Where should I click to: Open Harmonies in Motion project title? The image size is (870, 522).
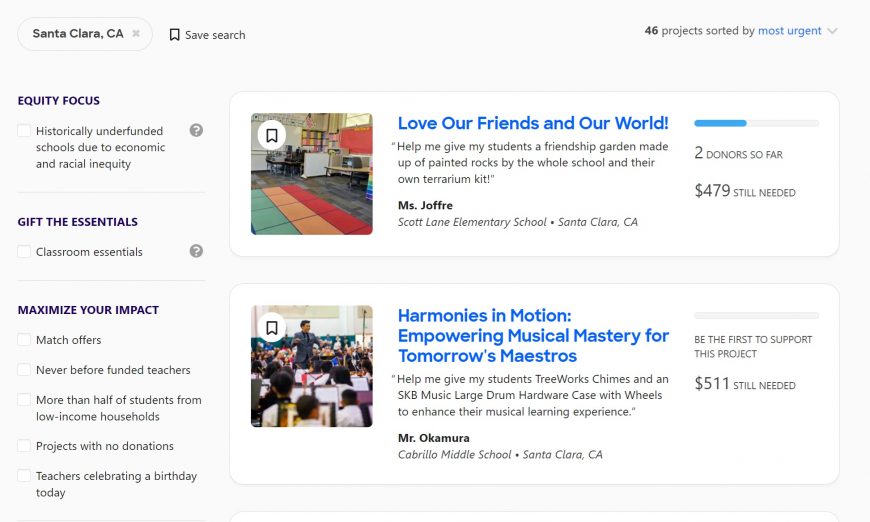[x=533, y=336]
